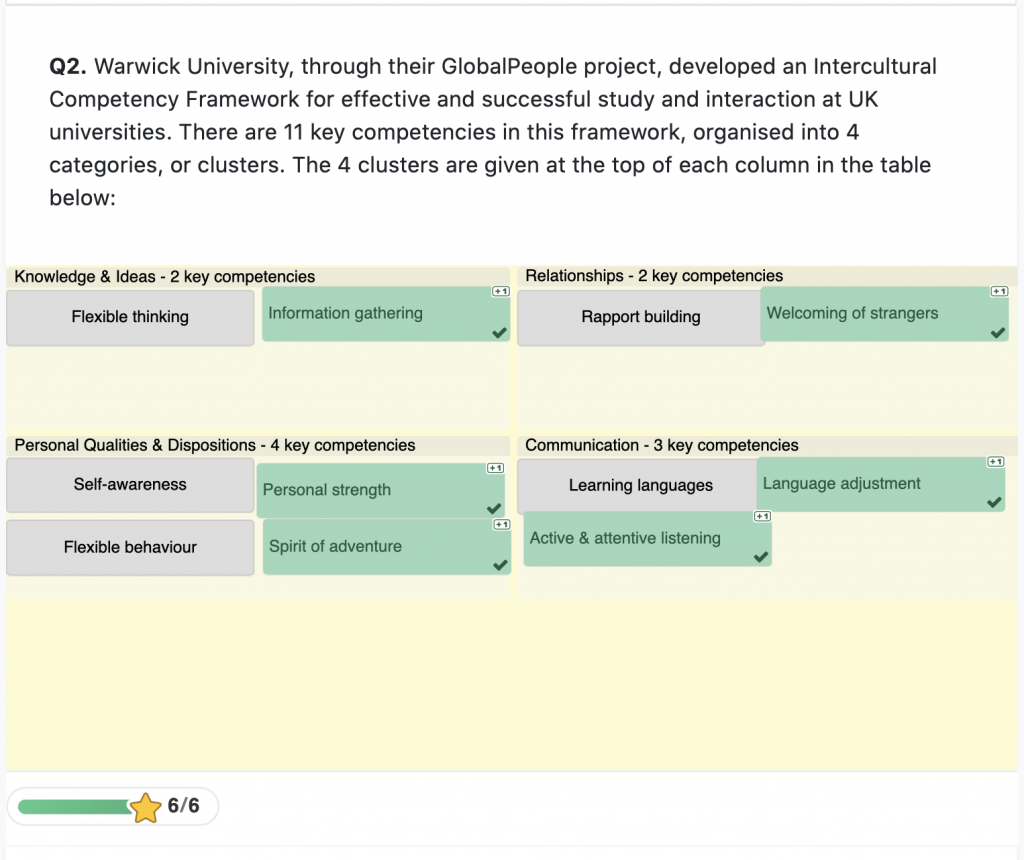Click the Personal Qualities & Dispositions header
Screen dimensions: 1024x860
(x=214, y=446)
